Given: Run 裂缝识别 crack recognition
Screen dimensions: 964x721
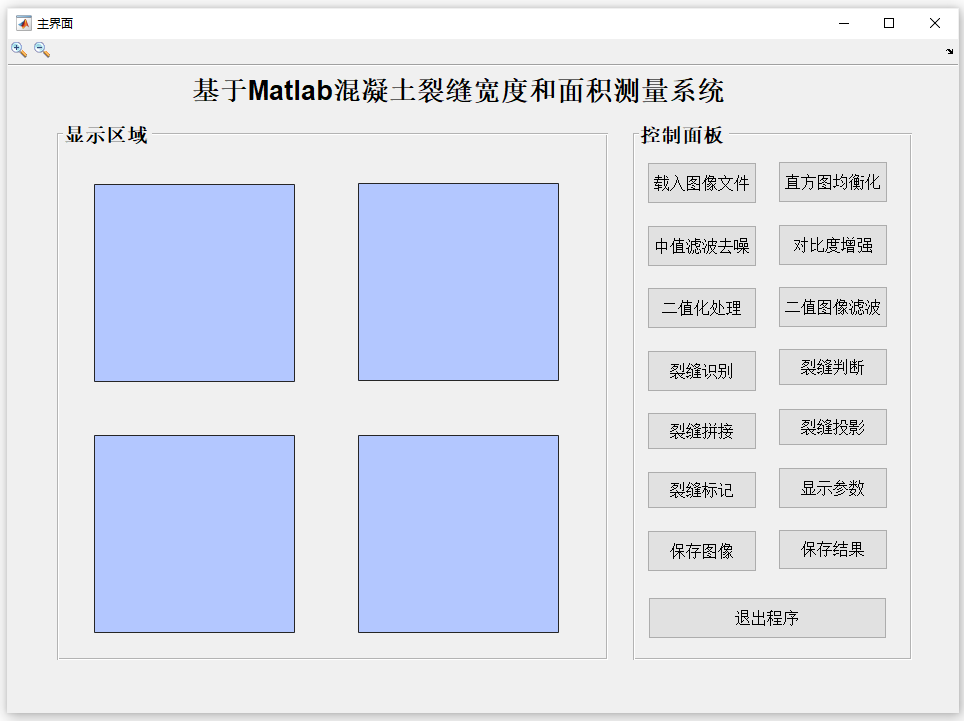Looking at the screenshot, I should [701, 371].
